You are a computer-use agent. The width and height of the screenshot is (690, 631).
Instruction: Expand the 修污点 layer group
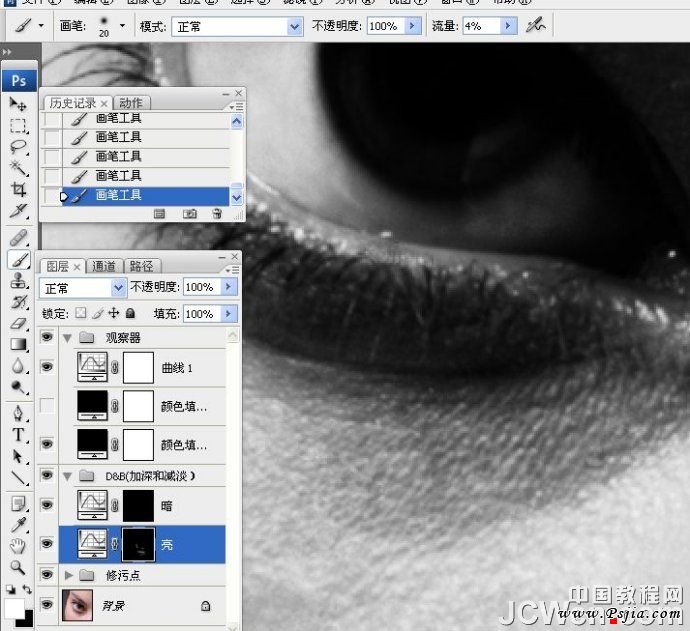68,575
